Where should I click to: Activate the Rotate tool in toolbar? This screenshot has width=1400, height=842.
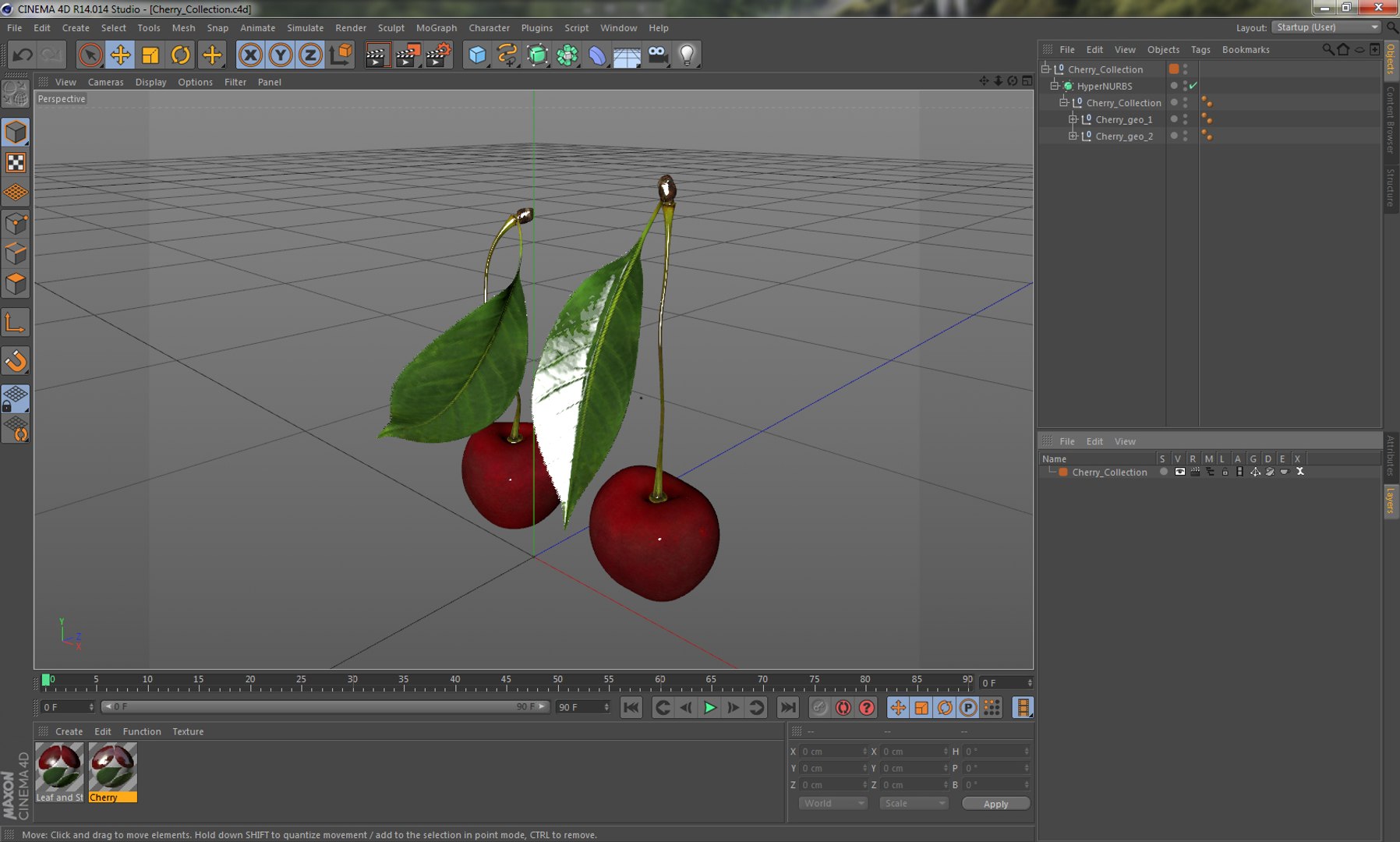tap(181, 55)
